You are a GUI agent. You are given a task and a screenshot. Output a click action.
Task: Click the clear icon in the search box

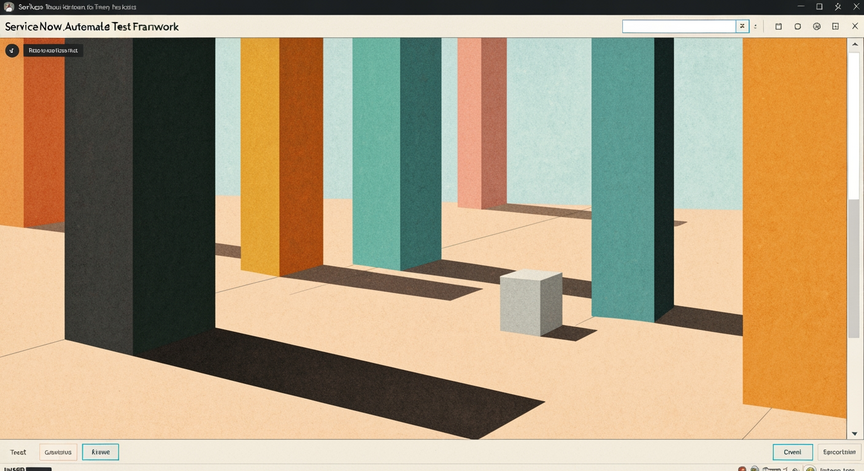tap(742, 26)
